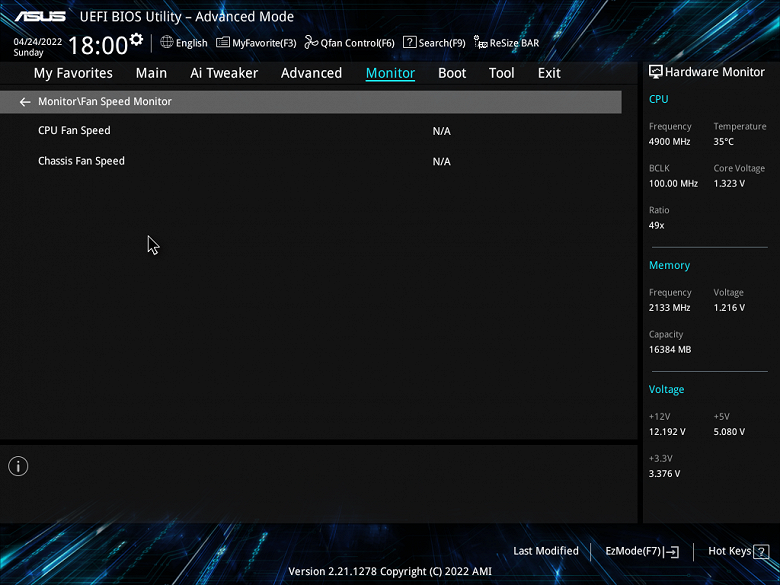Click the CPU Fan Speed N/A value
Viewport: 780px width, 585px height.
[x=442, y=131]
